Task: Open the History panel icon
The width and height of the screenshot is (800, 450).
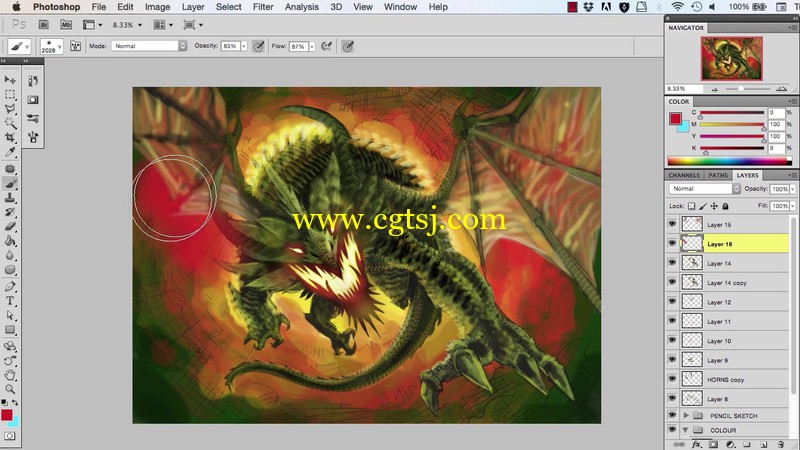Action: tap(33, 80)
